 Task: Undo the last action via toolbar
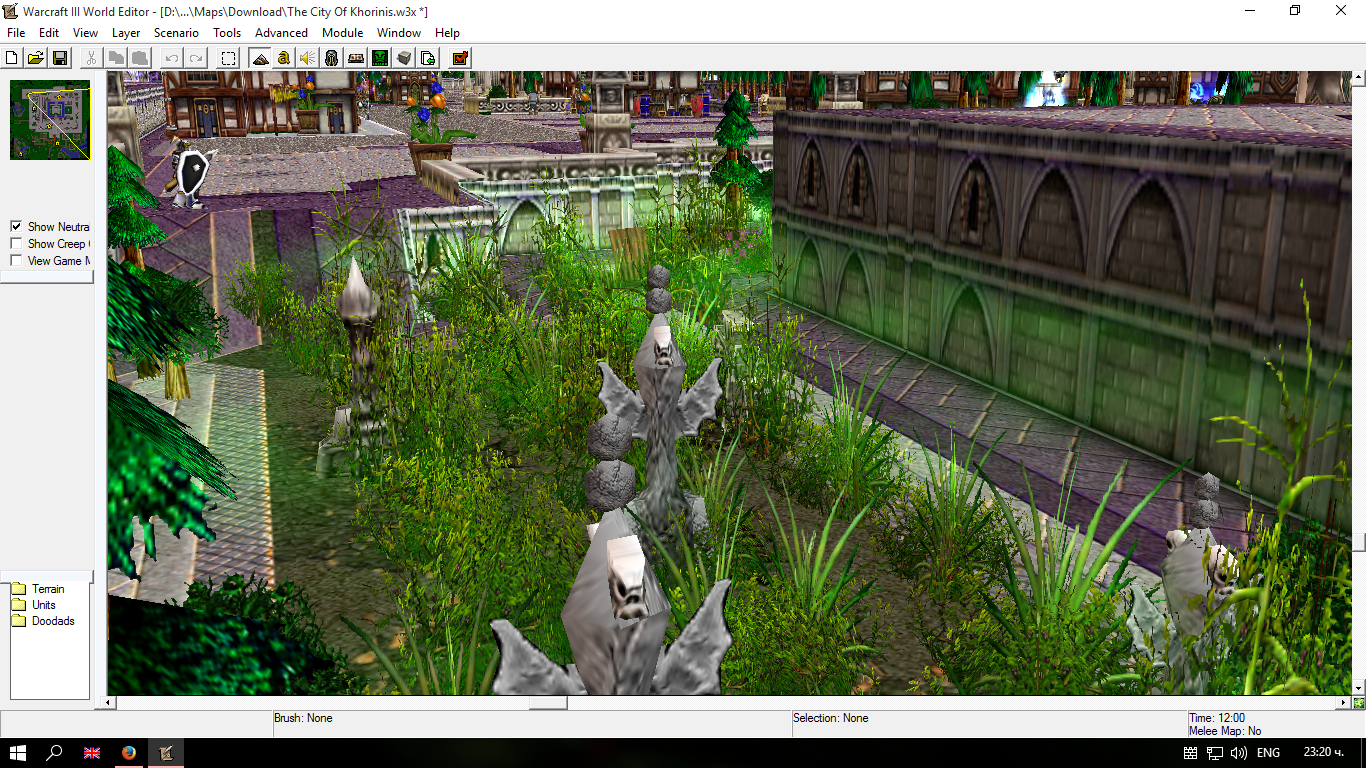coord(172,58)
